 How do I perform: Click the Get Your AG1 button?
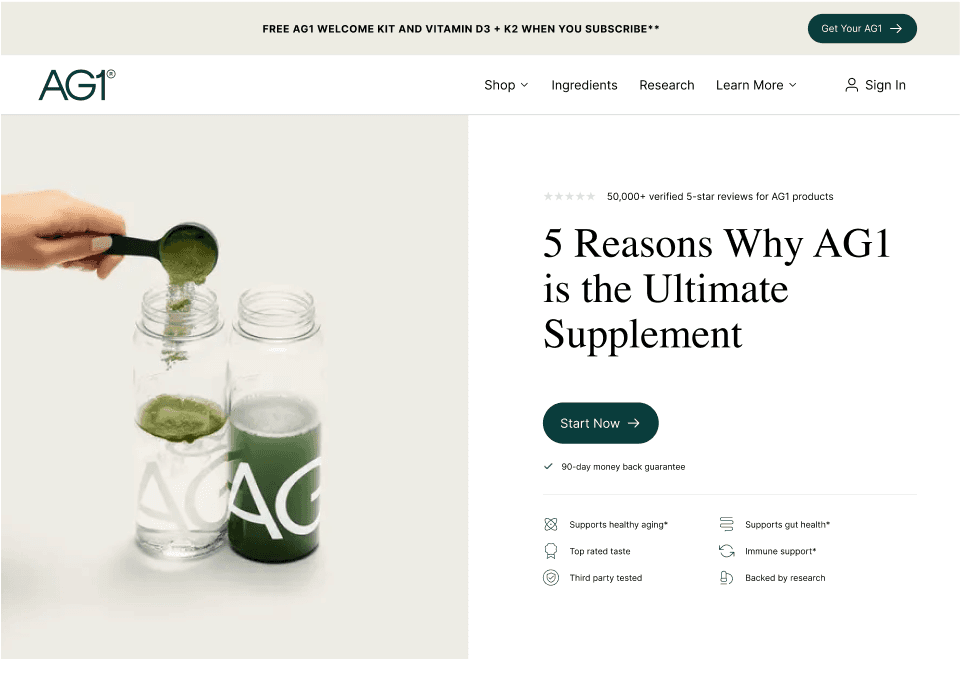862,28
